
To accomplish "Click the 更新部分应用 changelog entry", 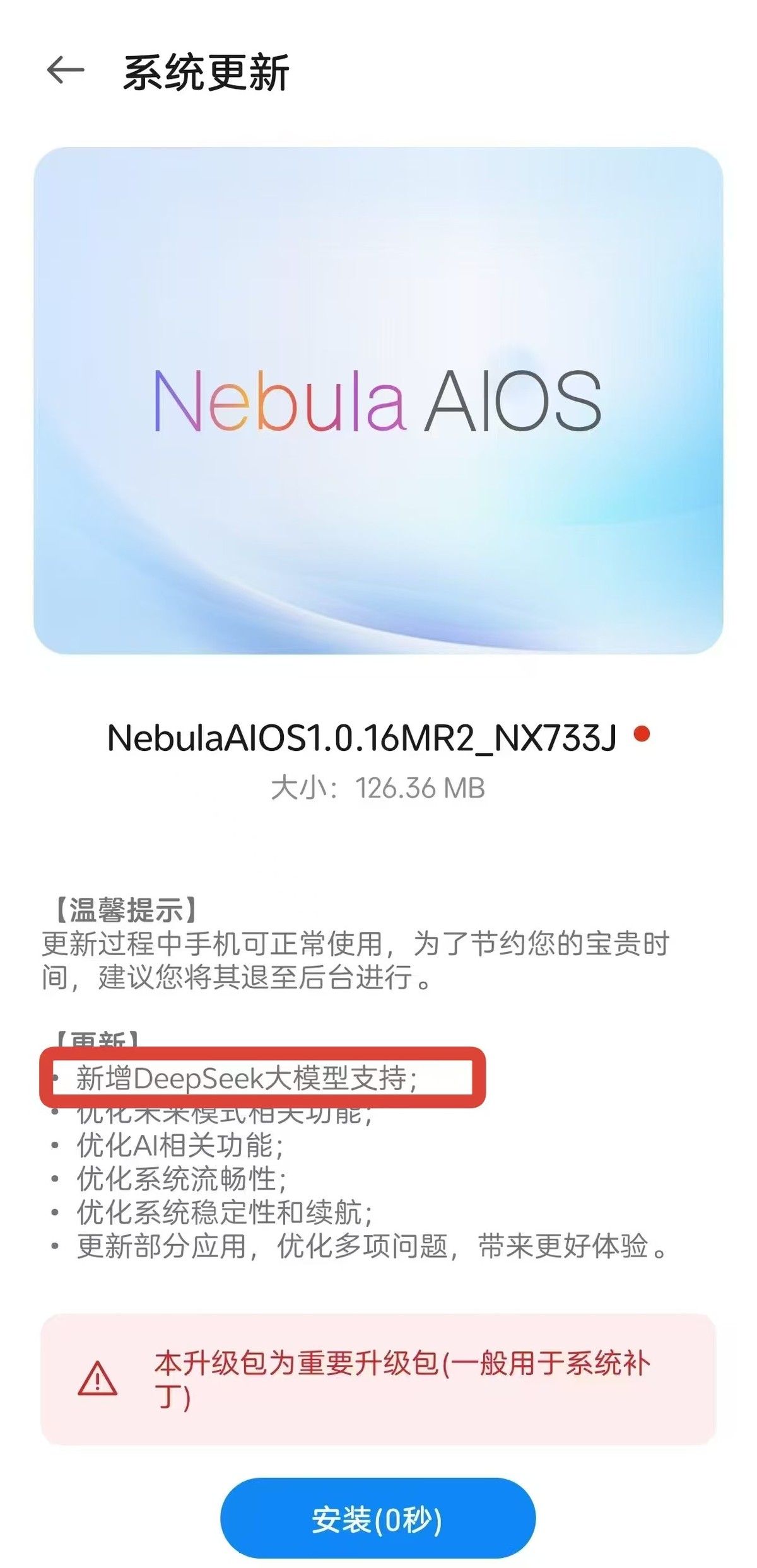I will (372, 1246).
